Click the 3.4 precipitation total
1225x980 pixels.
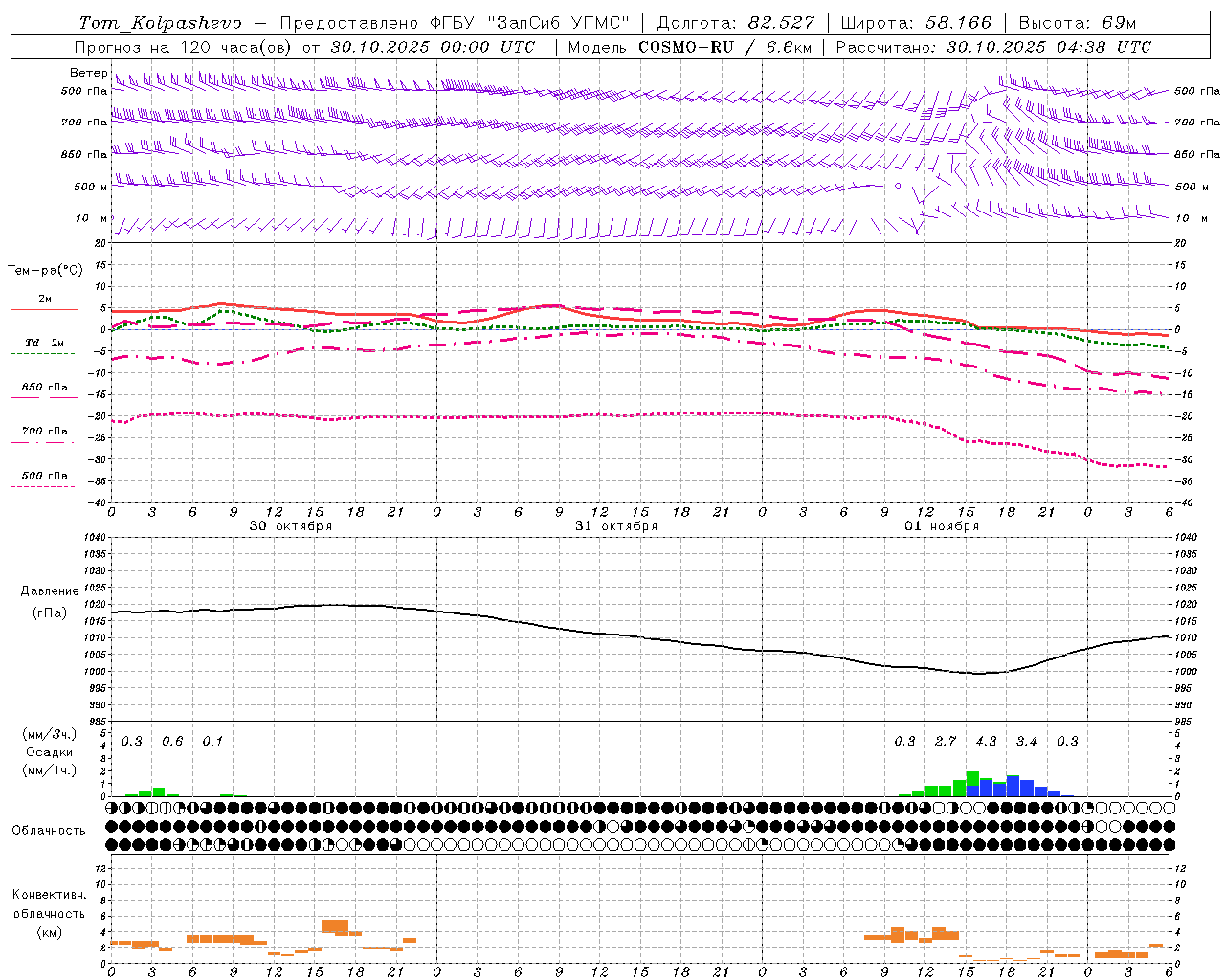pyautogui.click(x=1027, y=742)
